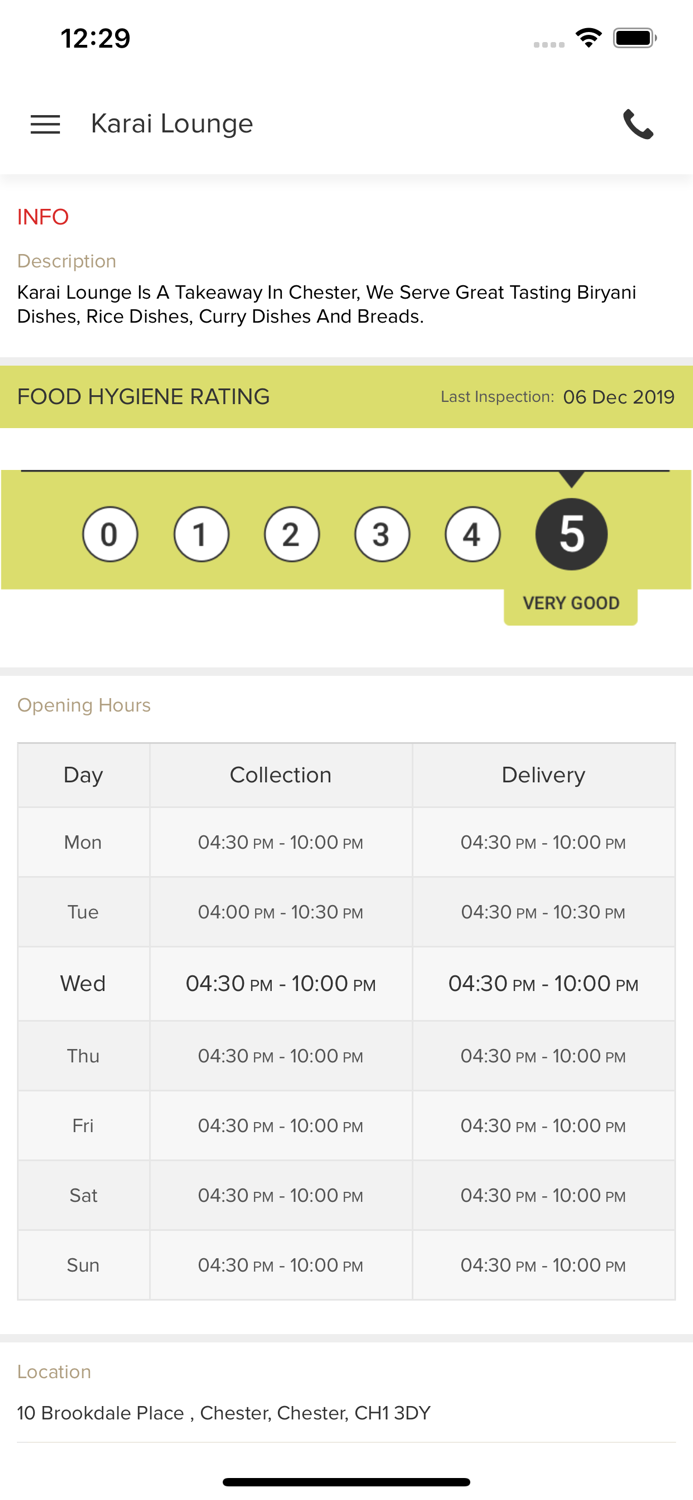Select hygiene rating circle 2

[x=291, y=535]
